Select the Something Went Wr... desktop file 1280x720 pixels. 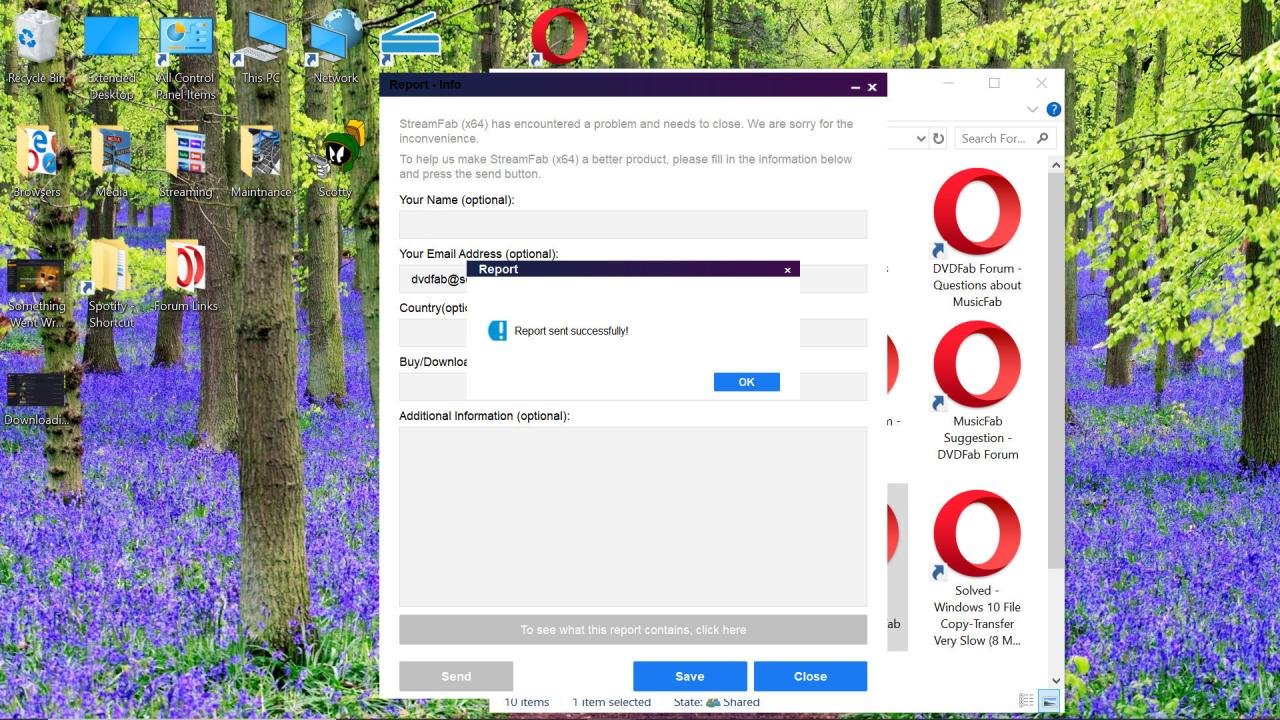tap(37, 293)
